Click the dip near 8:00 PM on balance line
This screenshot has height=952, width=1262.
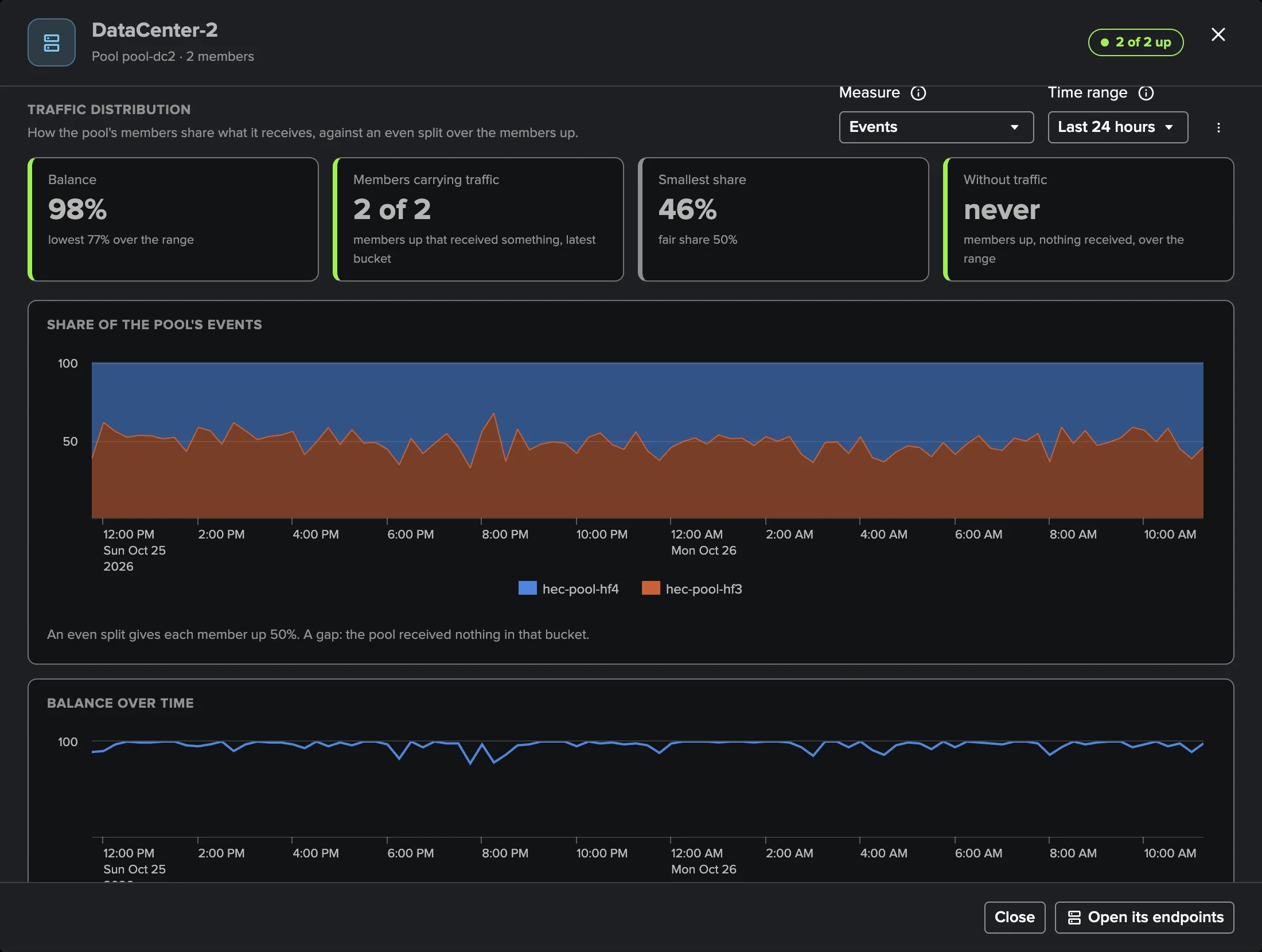[470, 763]
